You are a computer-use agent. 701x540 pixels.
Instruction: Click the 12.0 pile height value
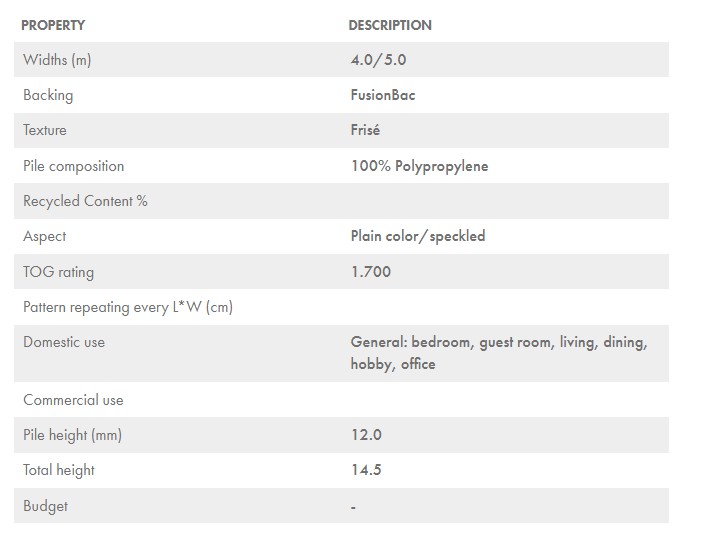tap(366, 435)
